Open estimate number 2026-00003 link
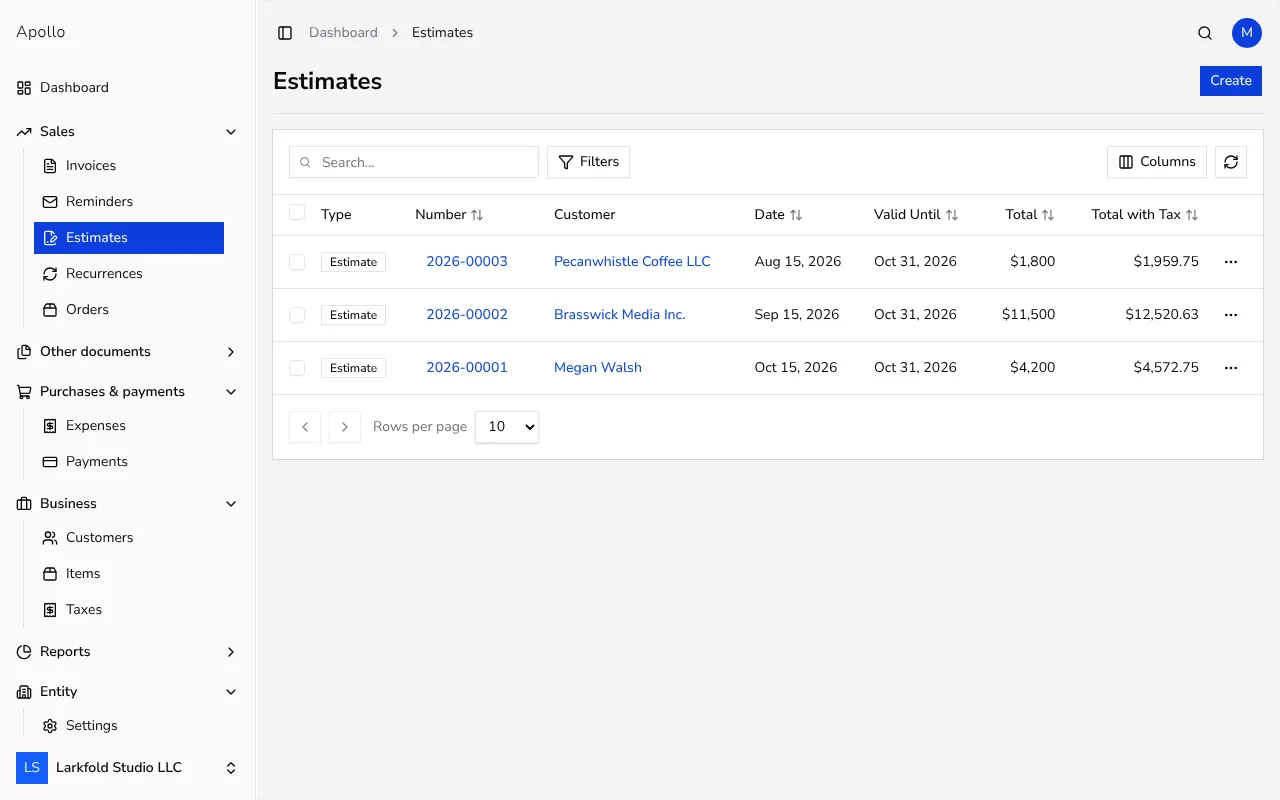The image size is (1280, 800). pyautogui.click(x=467, y=262)
